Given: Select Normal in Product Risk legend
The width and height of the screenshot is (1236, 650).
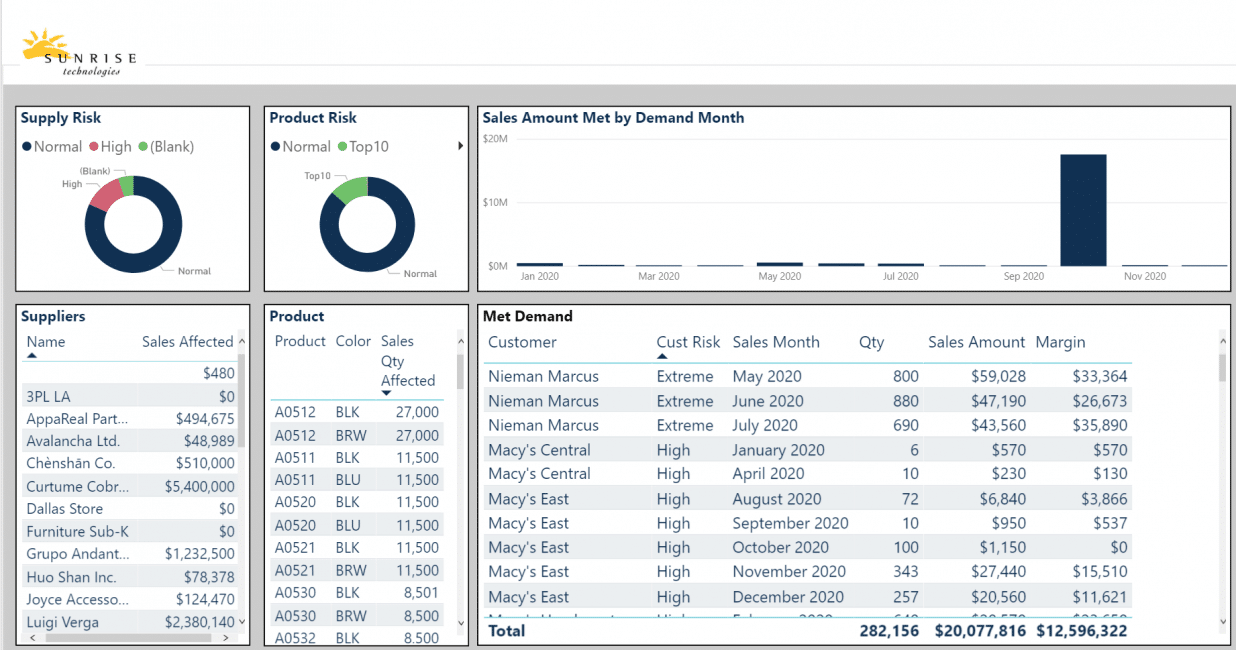Looking at the screenshot, I should click(x=301, y=146).
